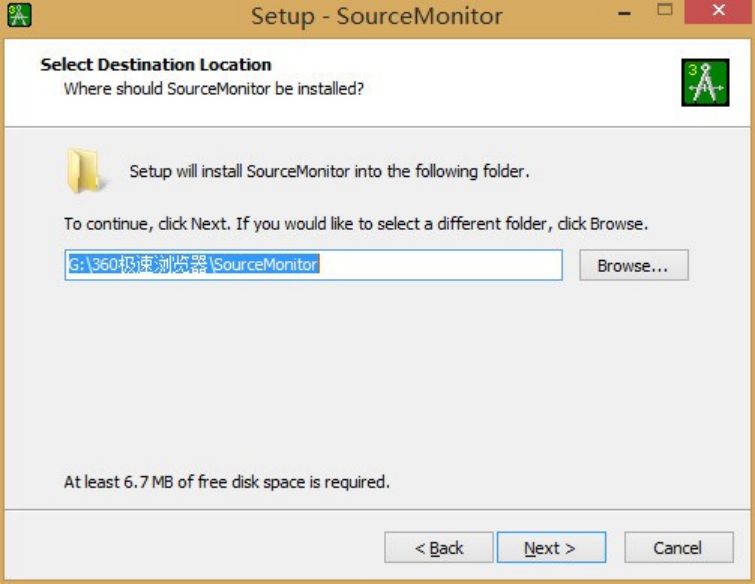The image size is (755, 584).
Task: Open the system menu via title bar icon
Action: click(x=18, y=16)
